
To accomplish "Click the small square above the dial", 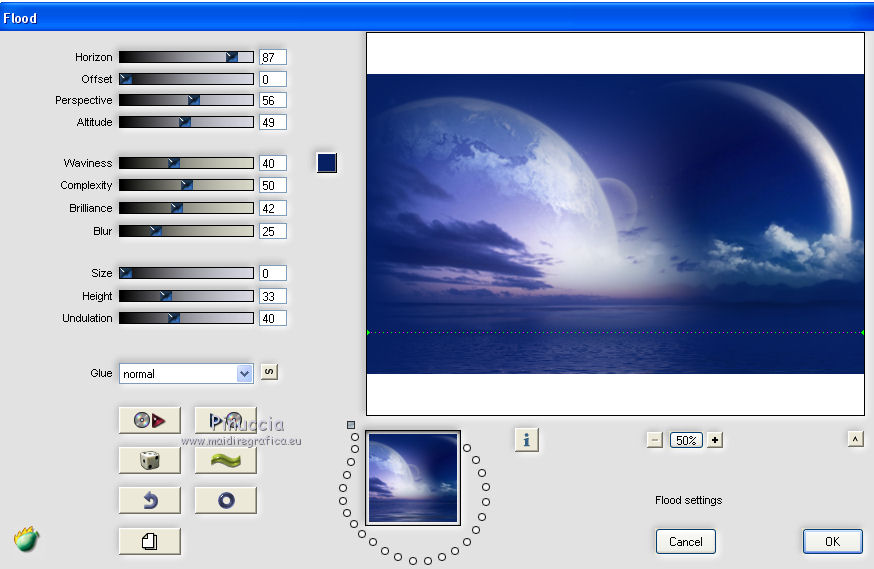I will pyautogui.click(x=351, y=425).
